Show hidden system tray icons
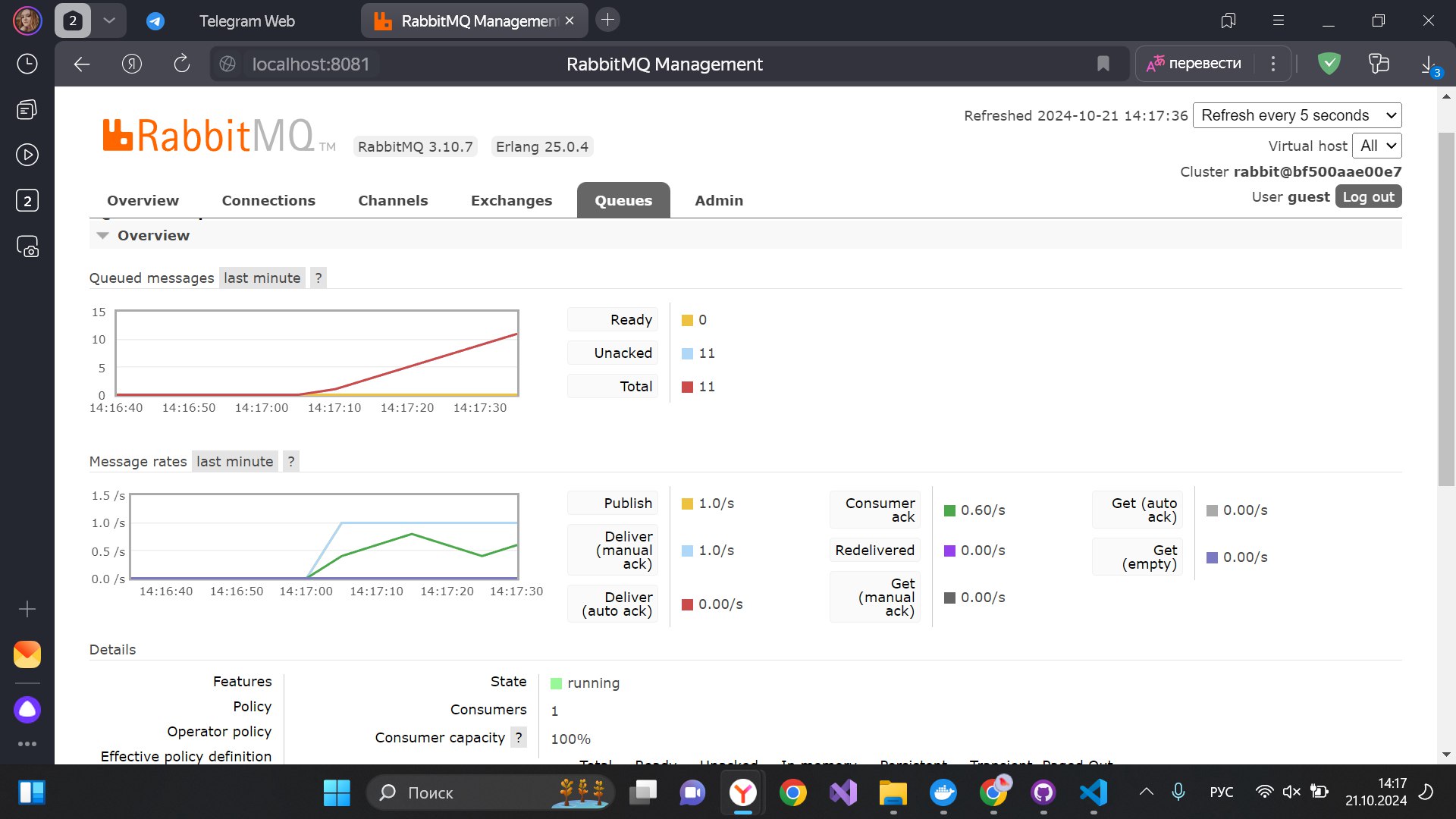 pyautogui.click(x=1147, y=792)
